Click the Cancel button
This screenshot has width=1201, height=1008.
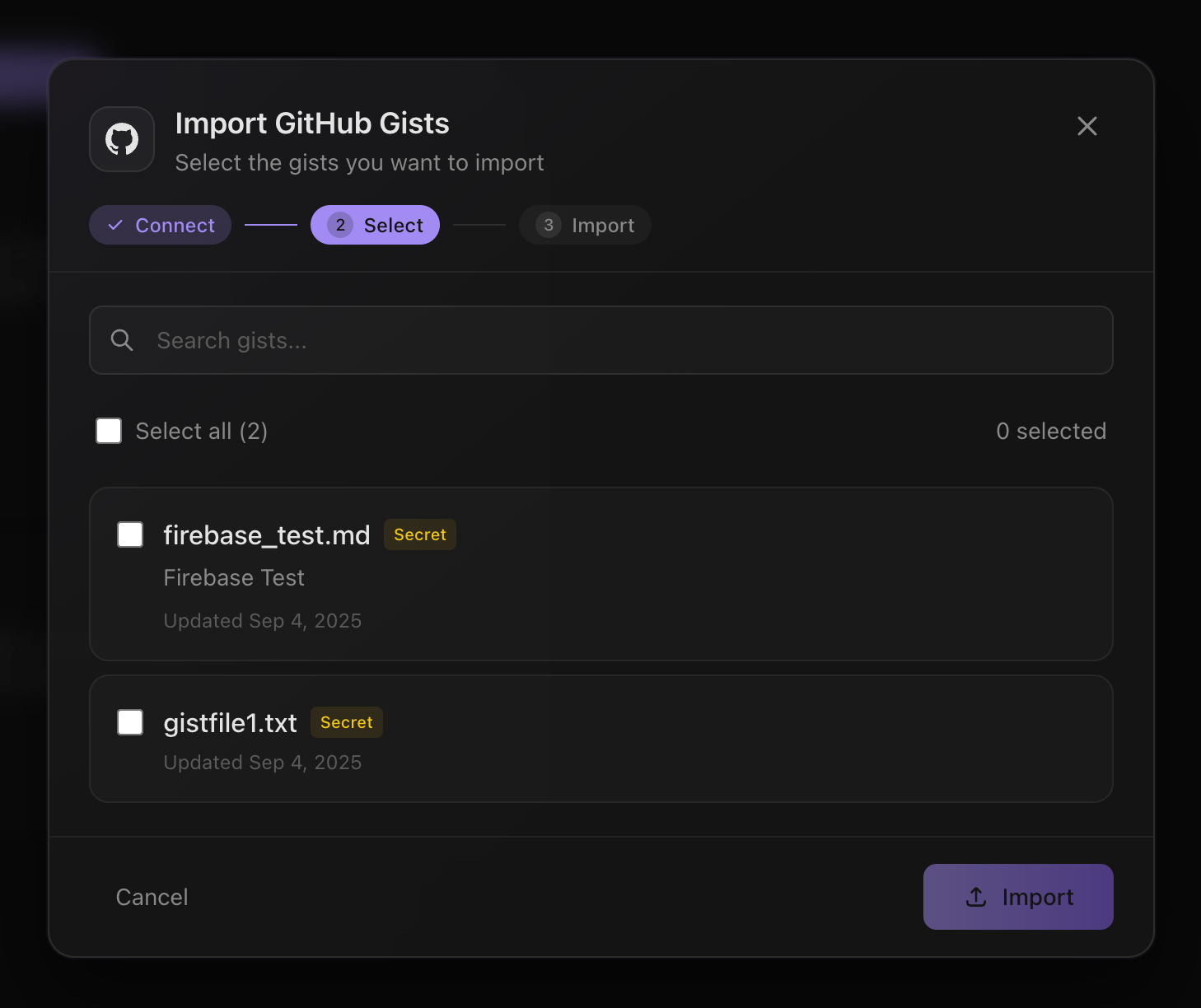152,897
